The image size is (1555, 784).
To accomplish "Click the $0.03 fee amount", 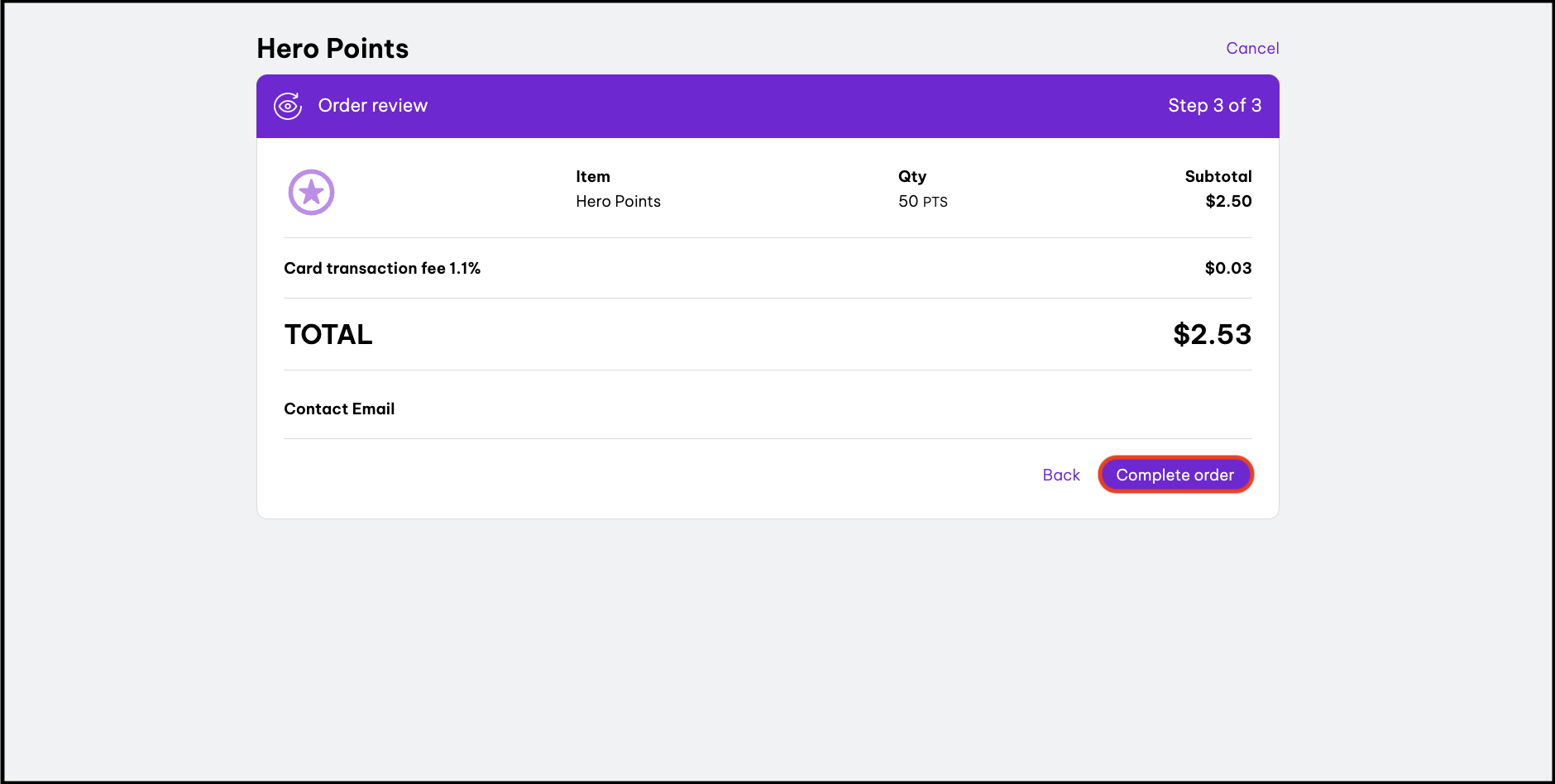I will click(x=1227, y=268).
